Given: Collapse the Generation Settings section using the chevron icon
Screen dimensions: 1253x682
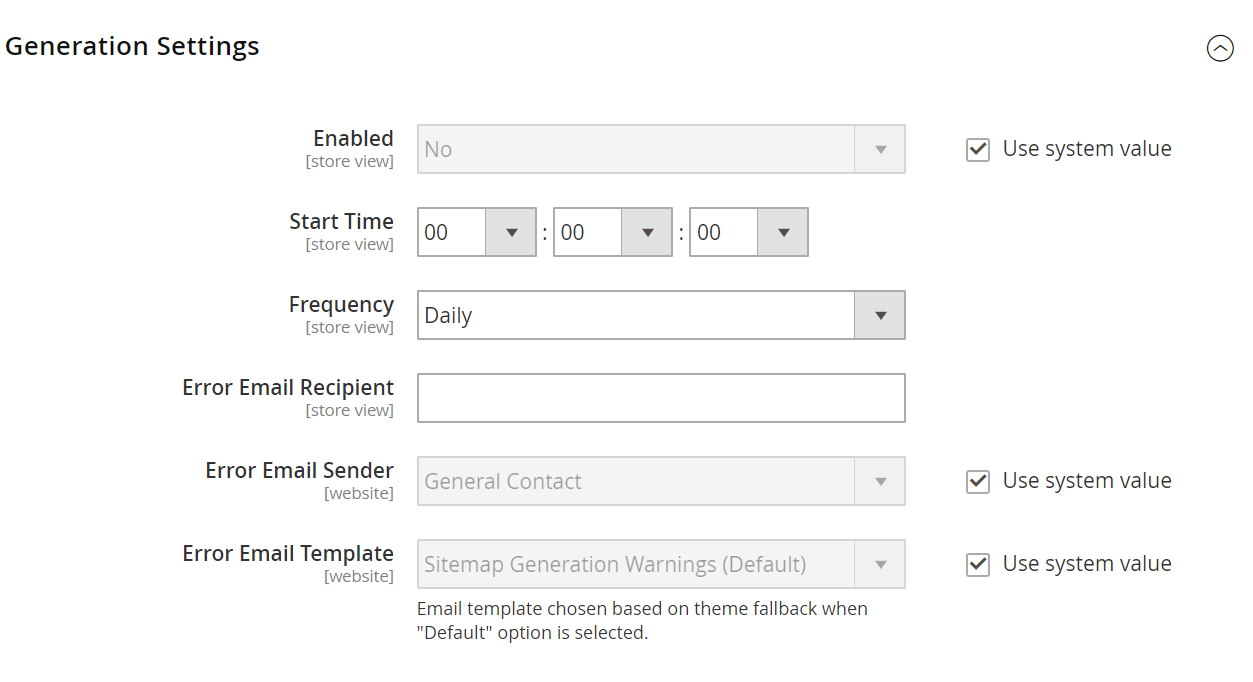Looking at the screenshot, I should [x=1220, y=48].
